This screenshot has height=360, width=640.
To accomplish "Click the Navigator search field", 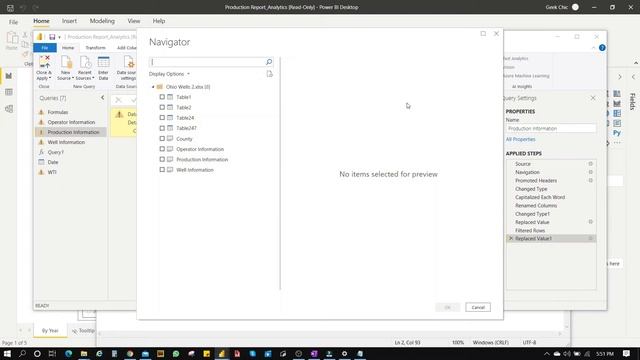I will point(207,62).
